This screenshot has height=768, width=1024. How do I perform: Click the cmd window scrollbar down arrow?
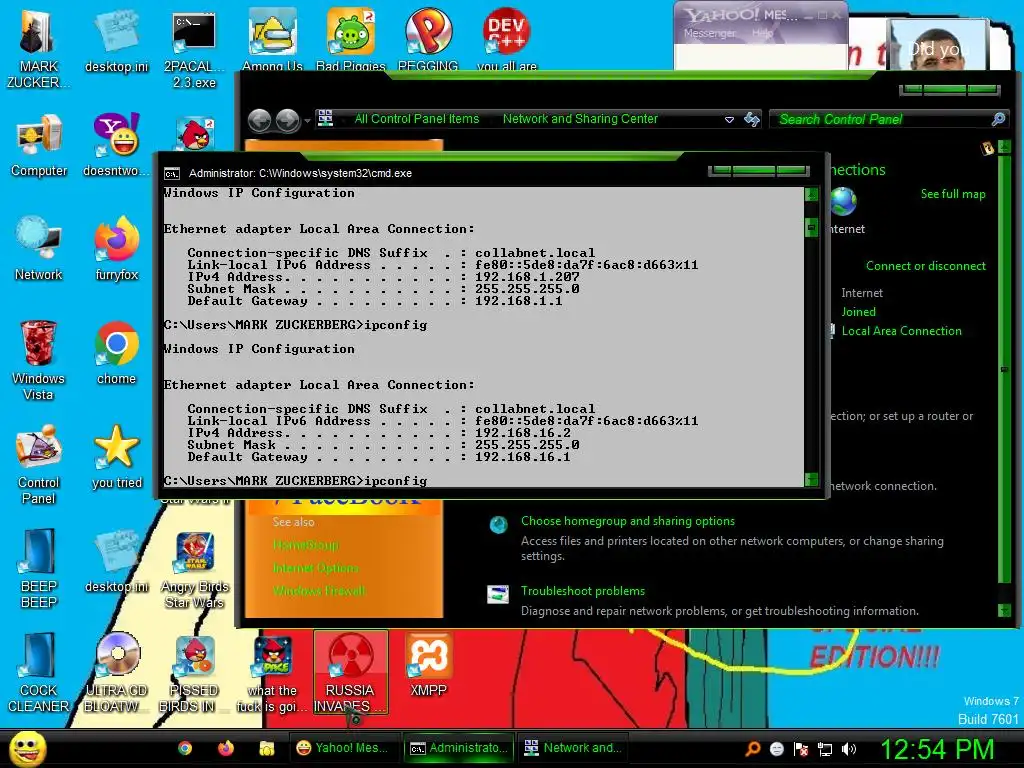pyautogui.click(x=811, y=479)
